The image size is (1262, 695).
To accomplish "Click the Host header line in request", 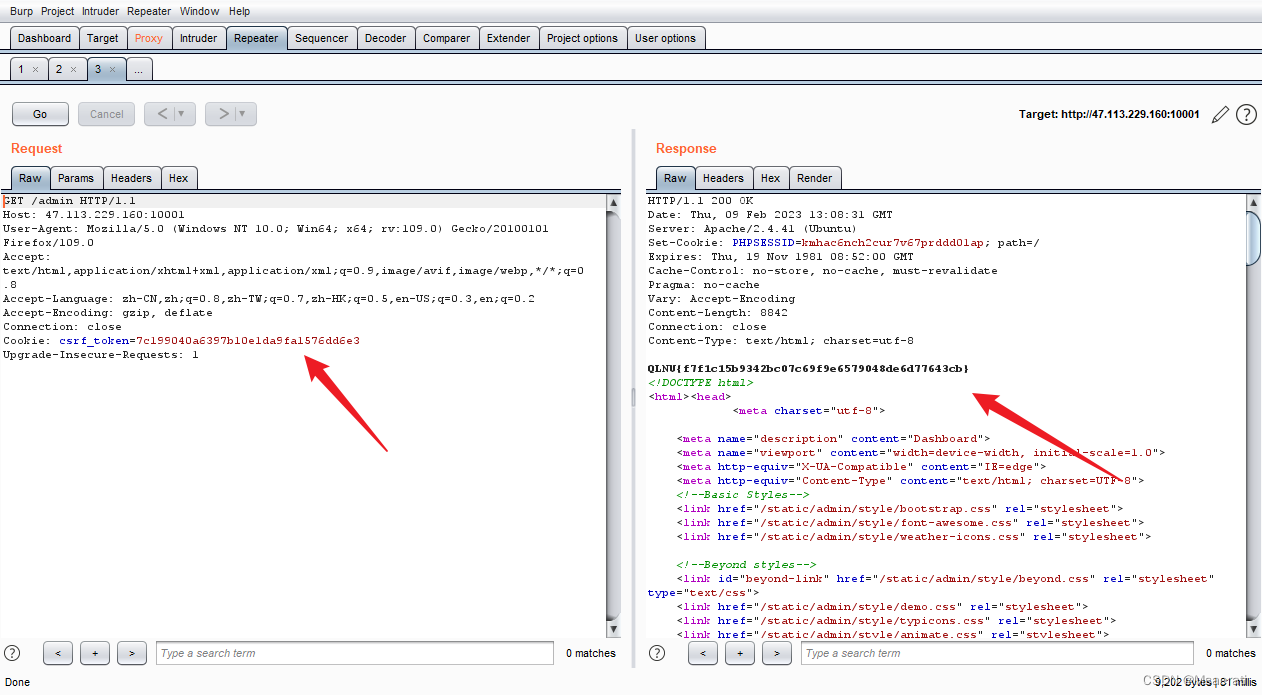I will pos(94,215).
